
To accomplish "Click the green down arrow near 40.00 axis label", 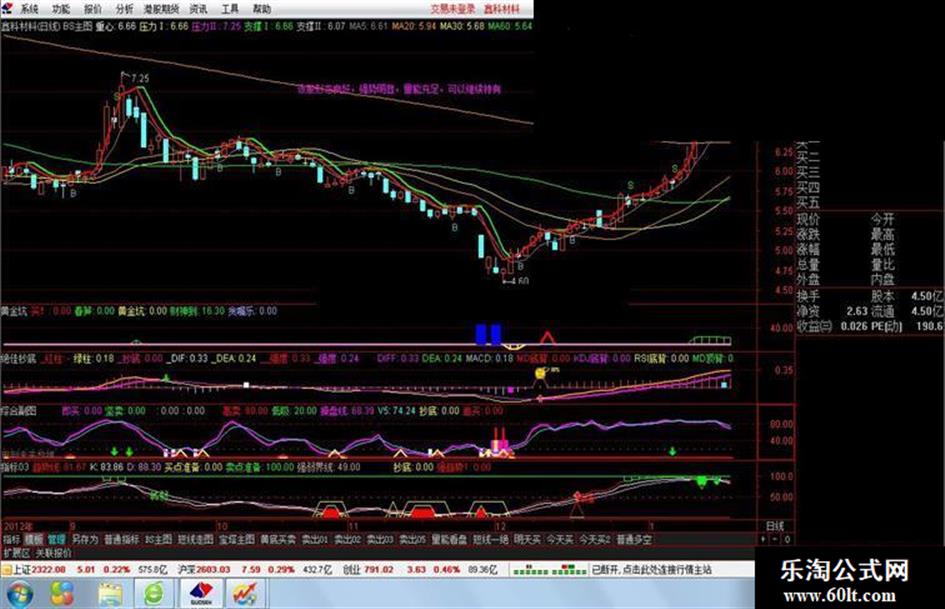I will pos(672,450).
